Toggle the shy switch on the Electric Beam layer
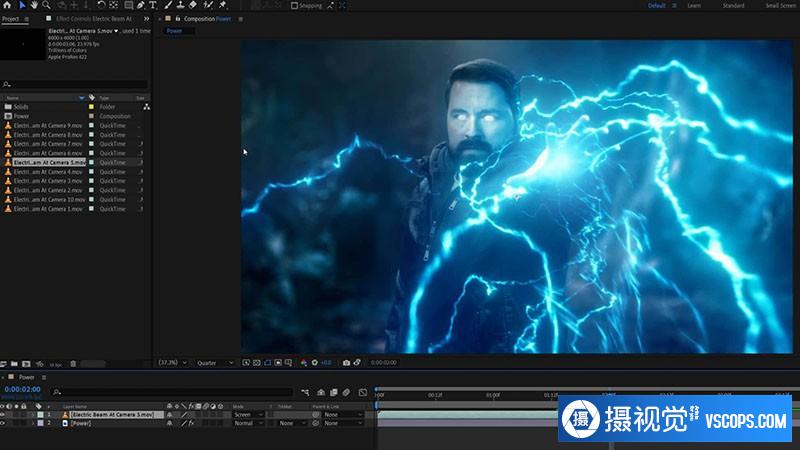The width and height of the screenshot is (800, 450). point(169,415)
